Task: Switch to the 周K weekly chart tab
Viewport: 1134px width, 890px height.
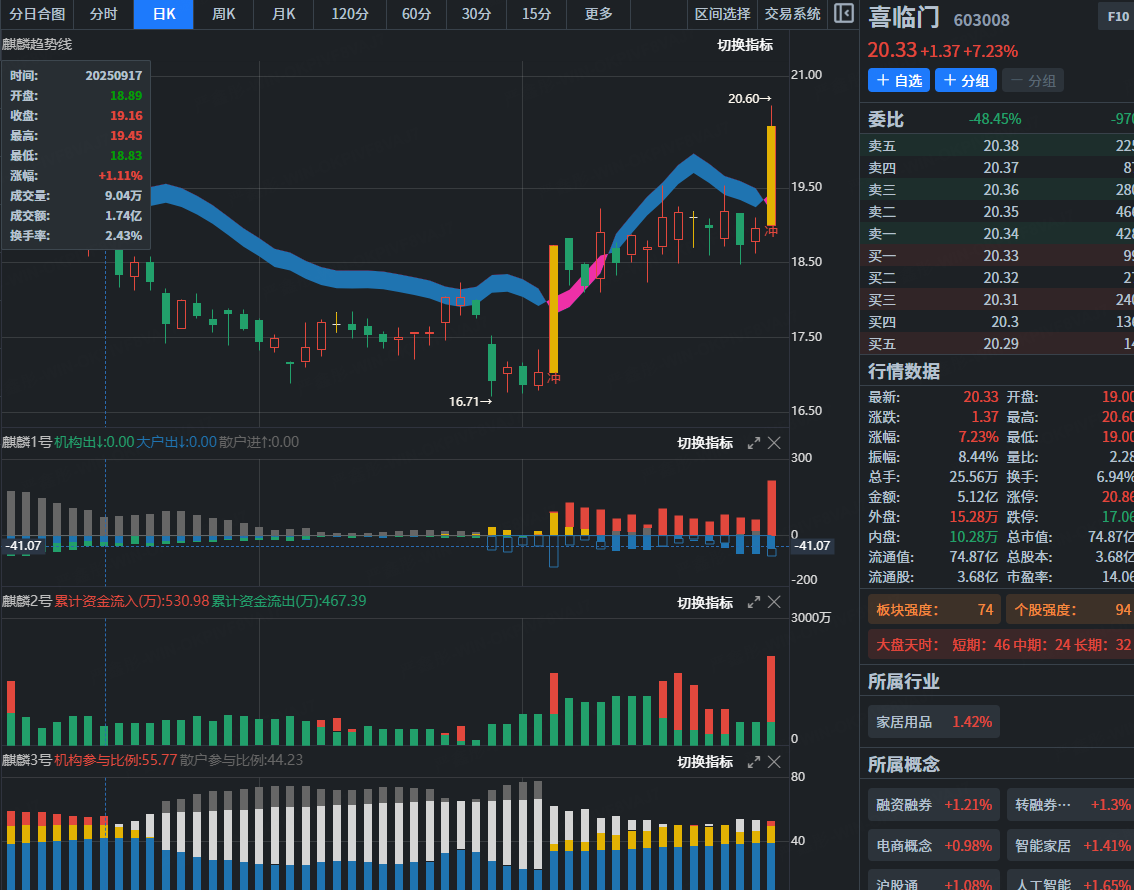Action: pos(224,14)
